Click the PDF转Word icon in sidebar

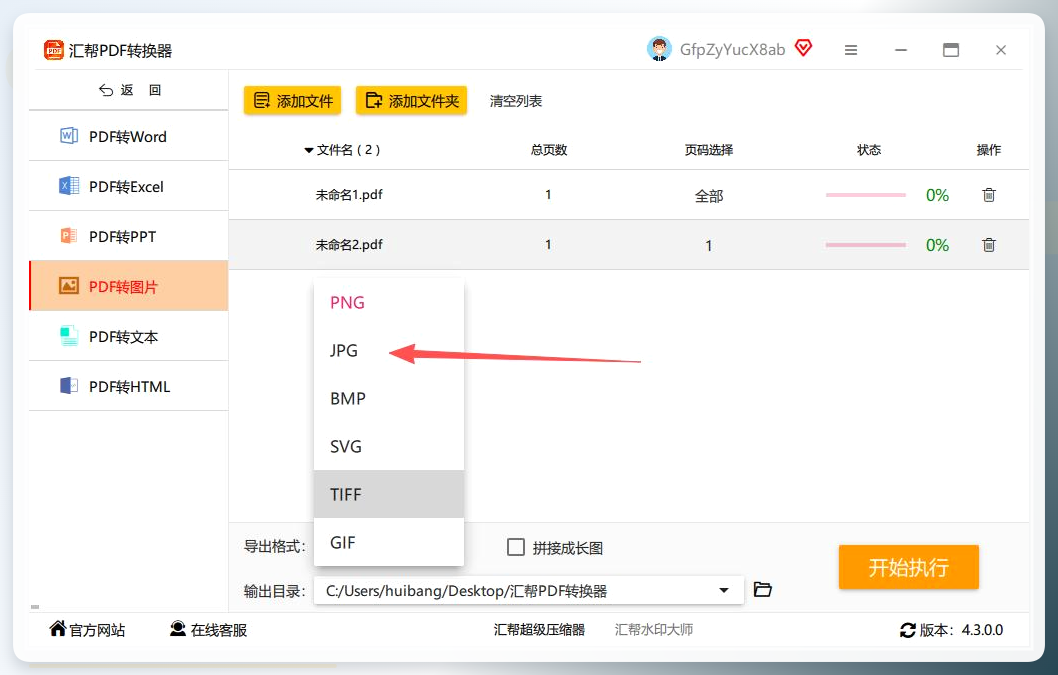(69, 136)
